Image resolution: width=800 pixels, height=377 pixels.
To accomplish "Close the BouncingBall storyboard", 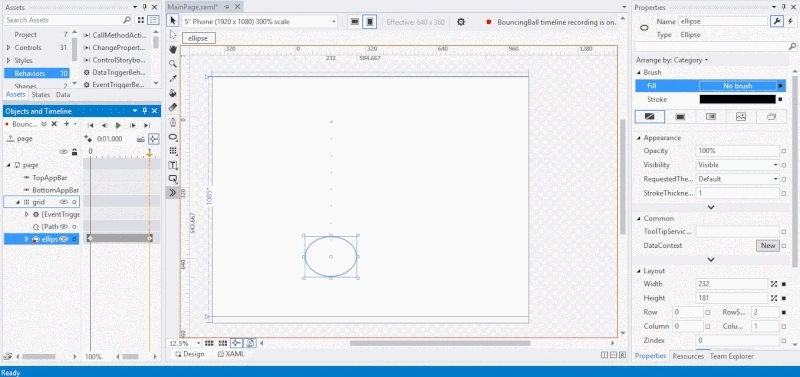I will coord(54,124).
